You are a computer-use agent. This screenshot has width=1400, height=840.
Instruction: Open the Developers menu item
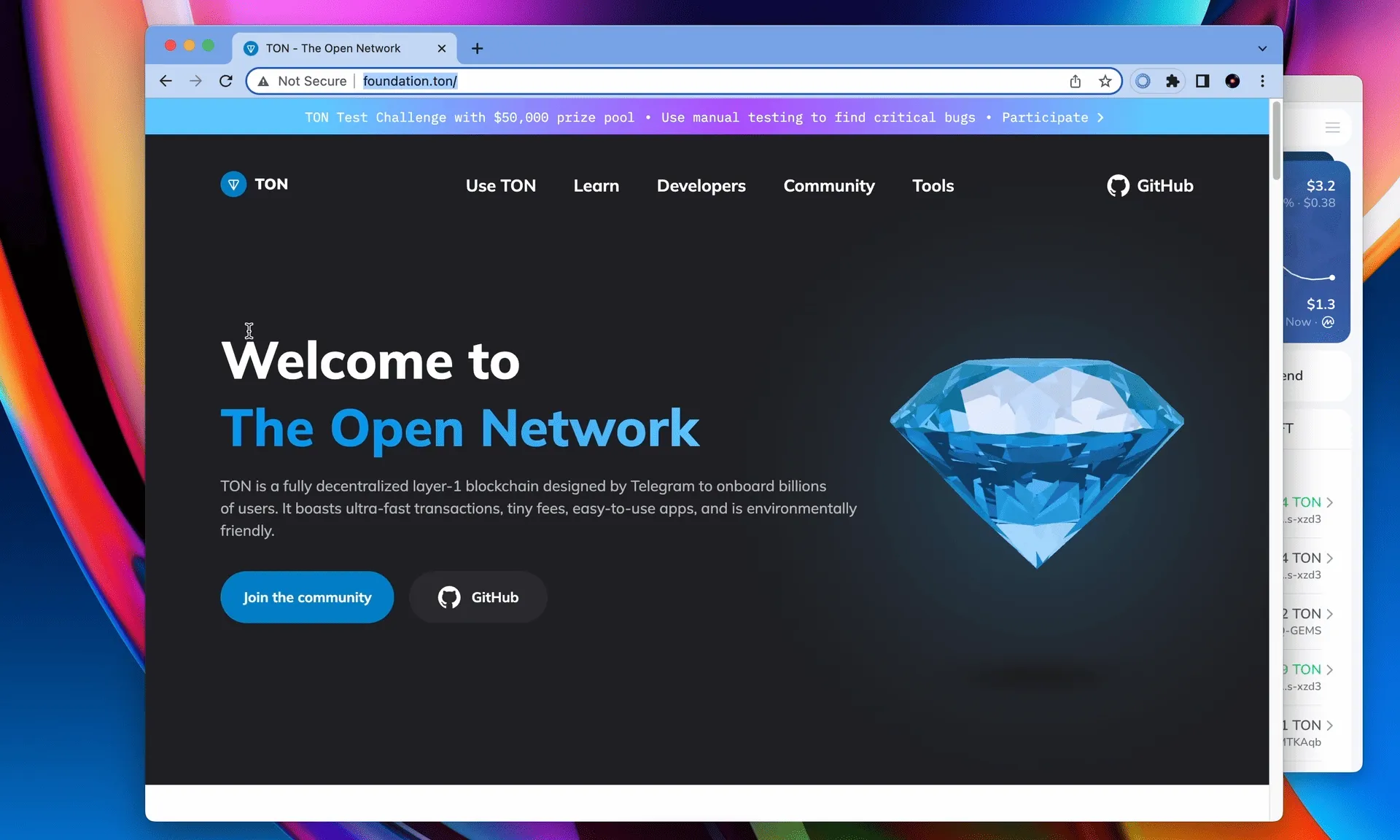tap(701, 186)
